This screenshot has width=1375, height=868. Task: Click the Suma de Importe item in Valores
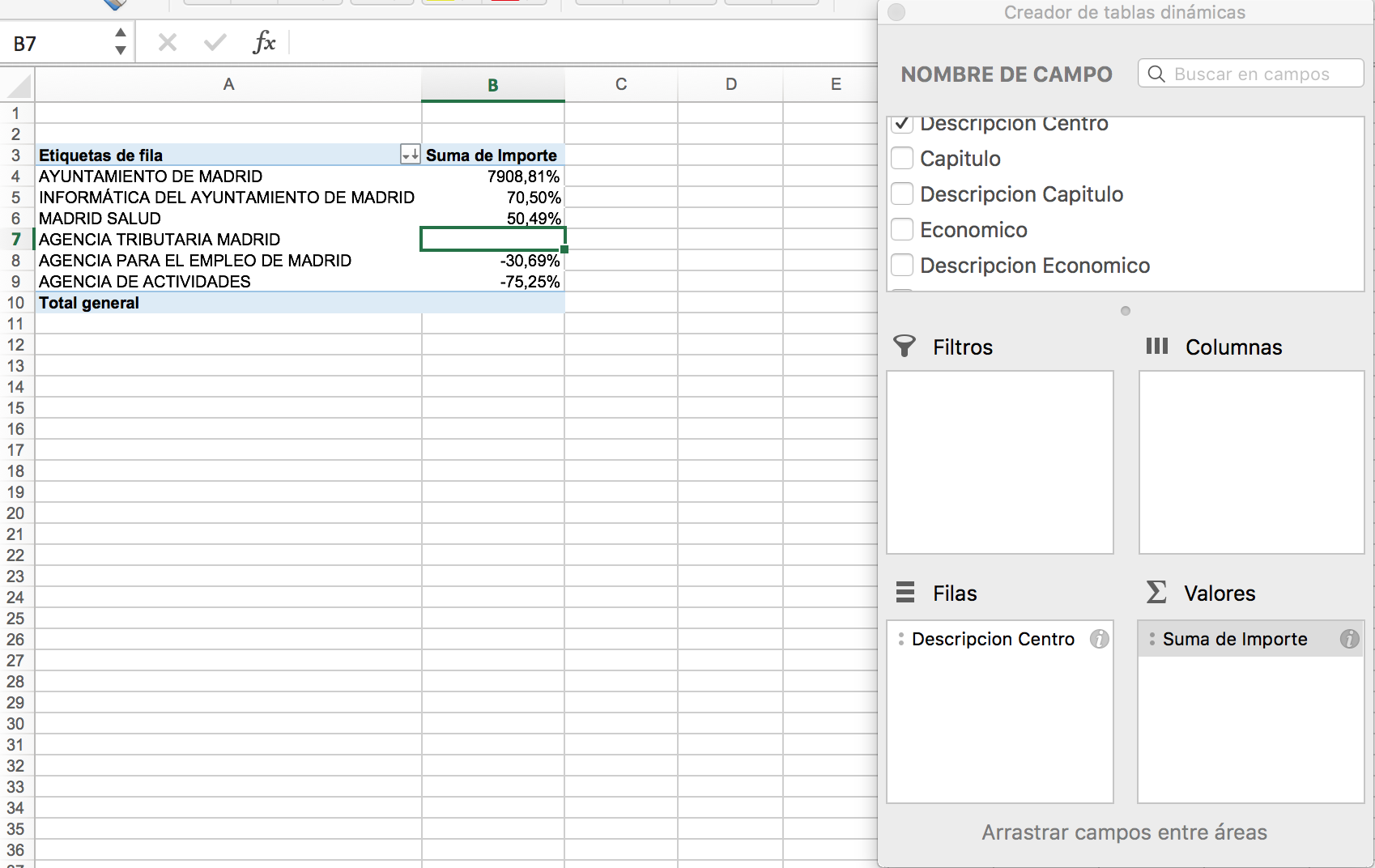tap(1250, 639)
